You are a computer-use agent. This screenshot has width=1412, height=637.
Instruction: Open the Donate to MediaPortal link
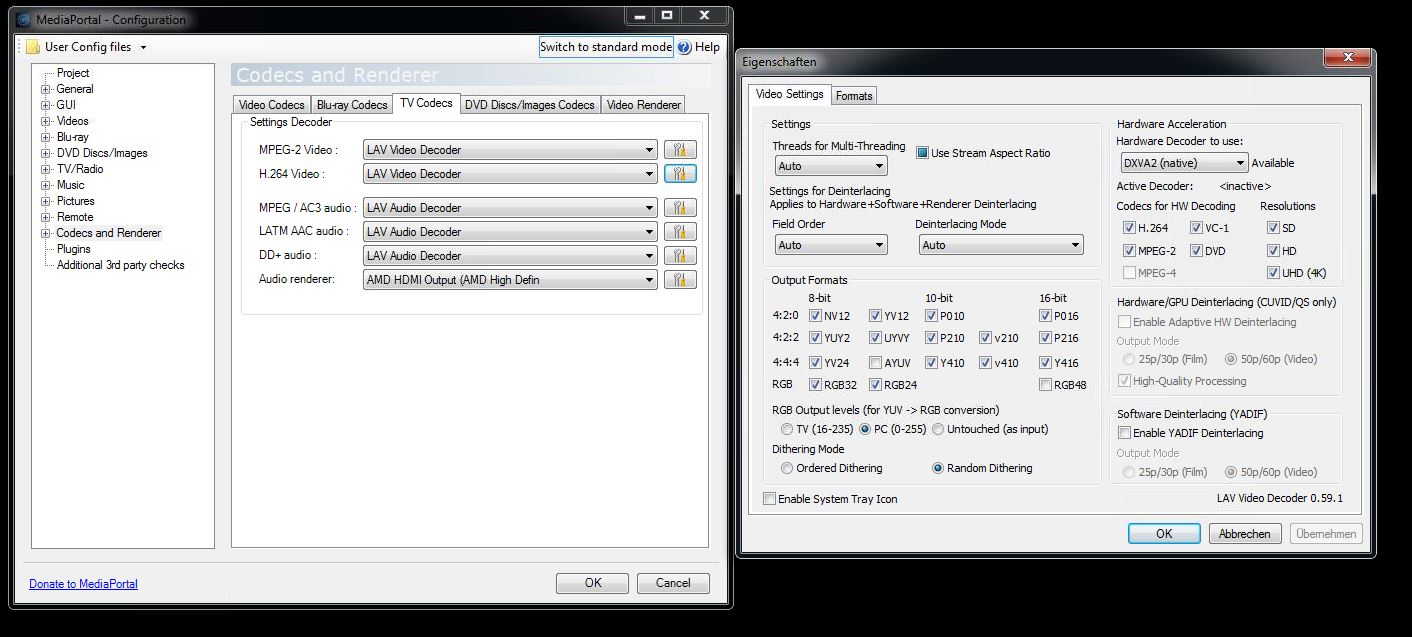pyautogui.click(x=83, y=584)
